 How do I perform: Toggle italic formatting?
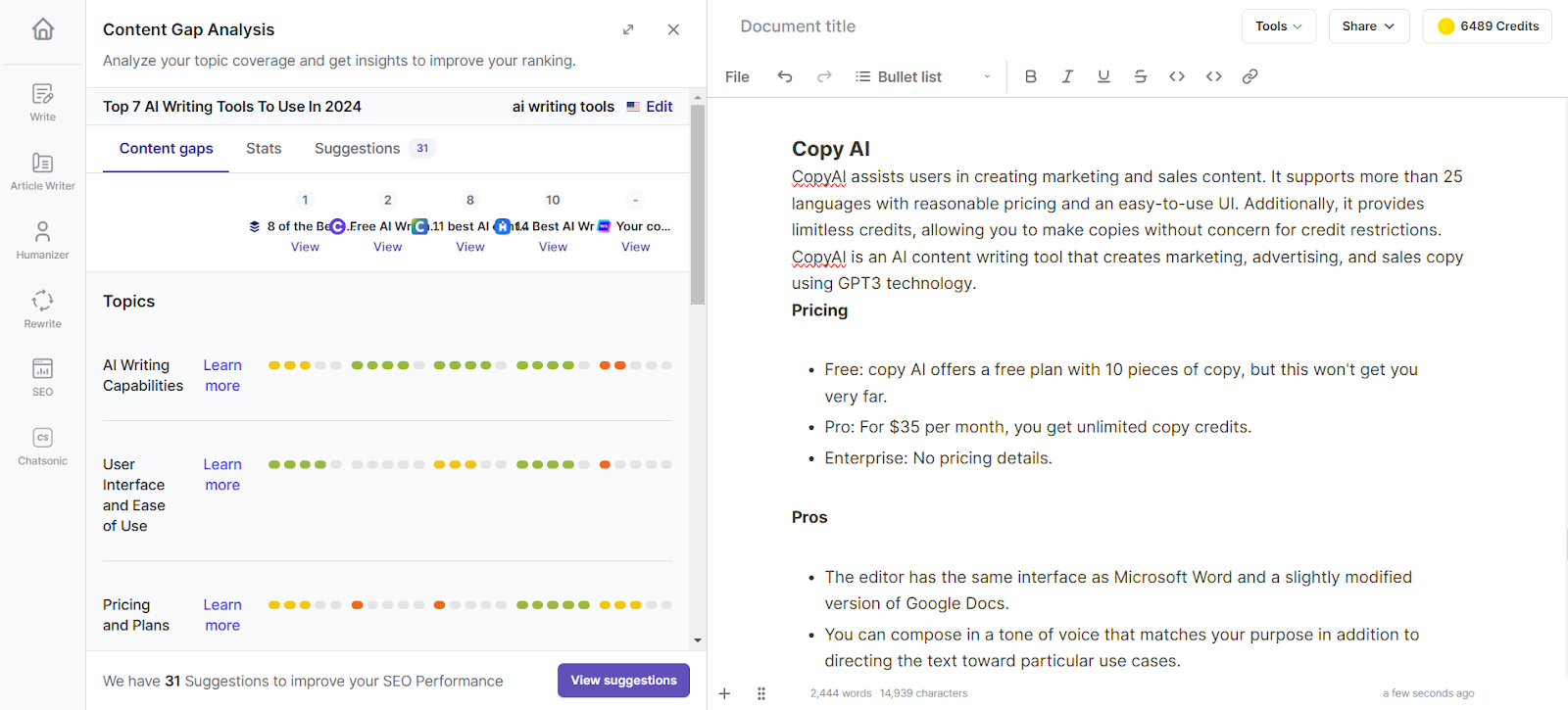(x=1067, y=76)
